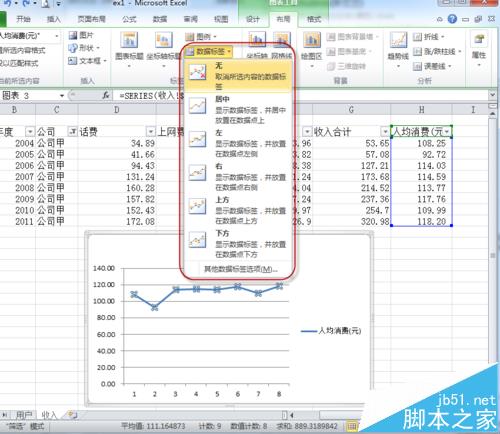Select column header D
The width and height of the screenshot is (500, 434).
(117, 109)
